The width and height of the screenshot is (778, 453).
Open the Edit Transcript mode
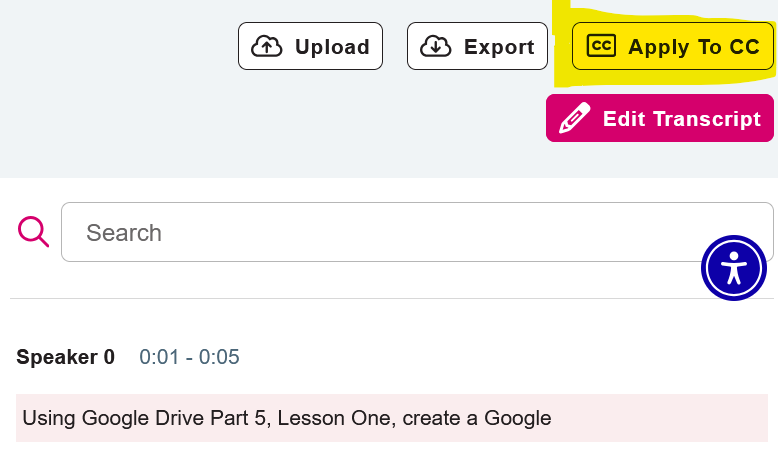(x=659, y=118)
